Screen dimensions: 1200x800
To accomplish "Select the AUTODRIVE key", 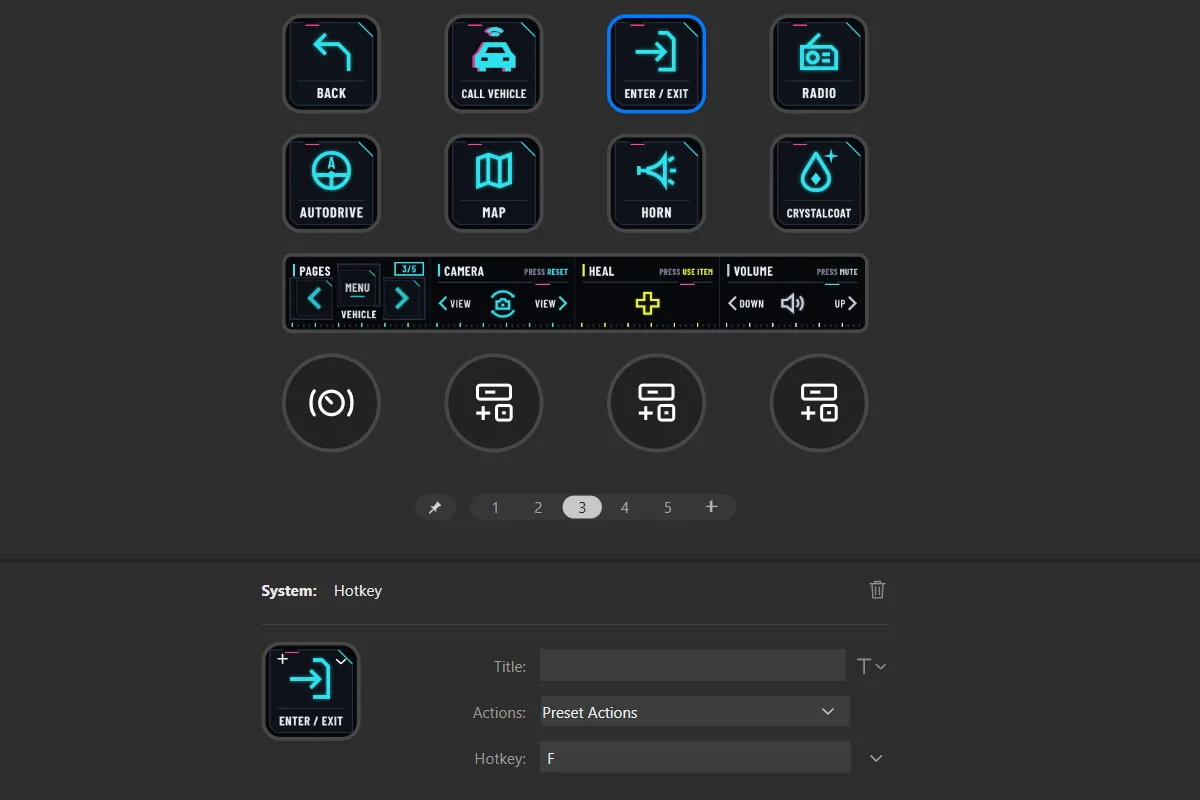I will (x=331, y=183).
